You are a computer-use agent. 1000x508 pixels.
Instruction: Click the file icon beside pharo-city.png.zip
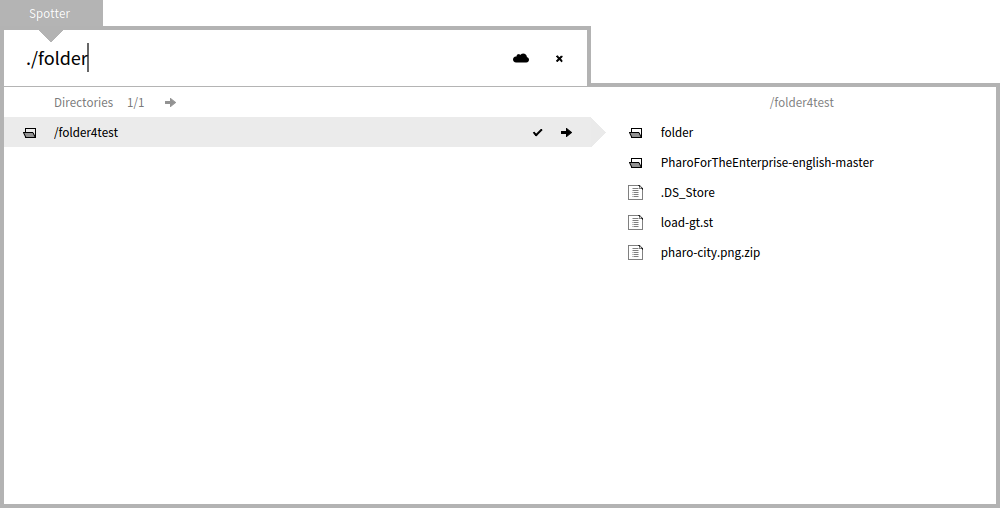636,252
